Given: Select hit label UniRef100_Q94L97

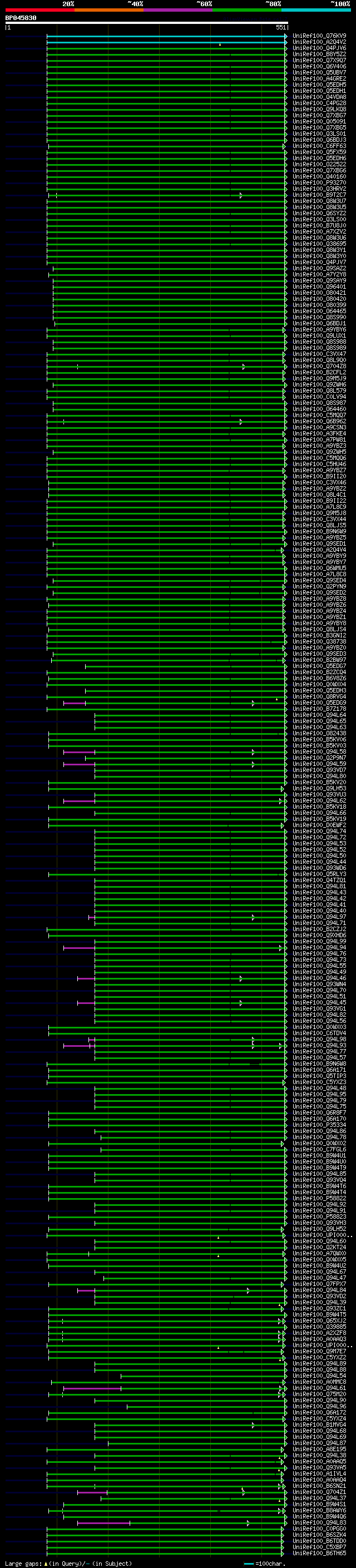Looking at the screenshot, I should coord(319,917).
